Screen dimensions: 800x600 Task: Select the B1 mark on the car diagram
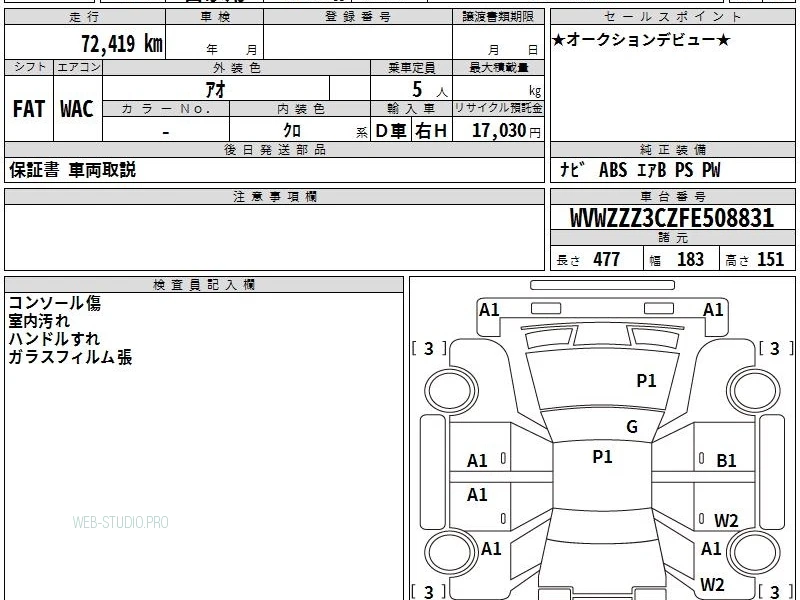point(726,461)
